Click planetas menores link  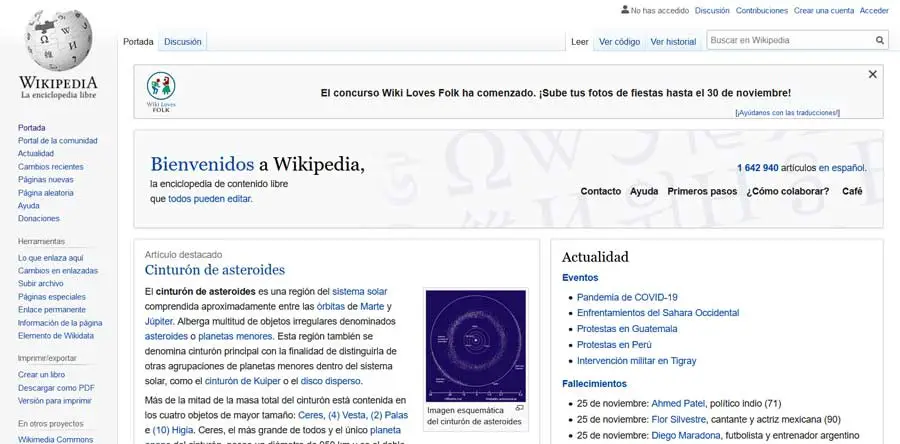coord(235,336)
